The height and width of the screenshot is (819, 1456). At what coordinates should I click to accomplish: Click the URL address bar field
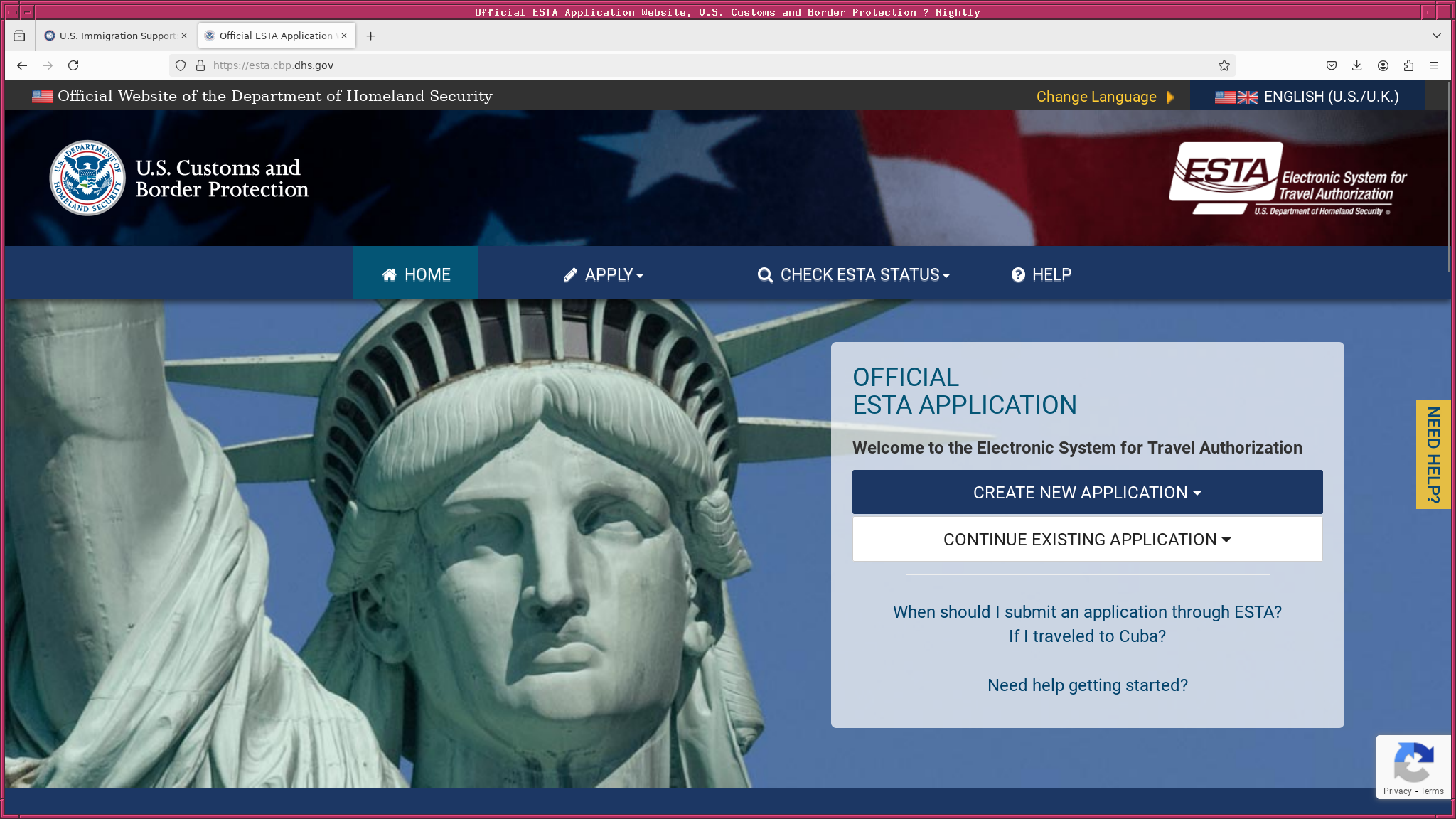coord(640,65)
